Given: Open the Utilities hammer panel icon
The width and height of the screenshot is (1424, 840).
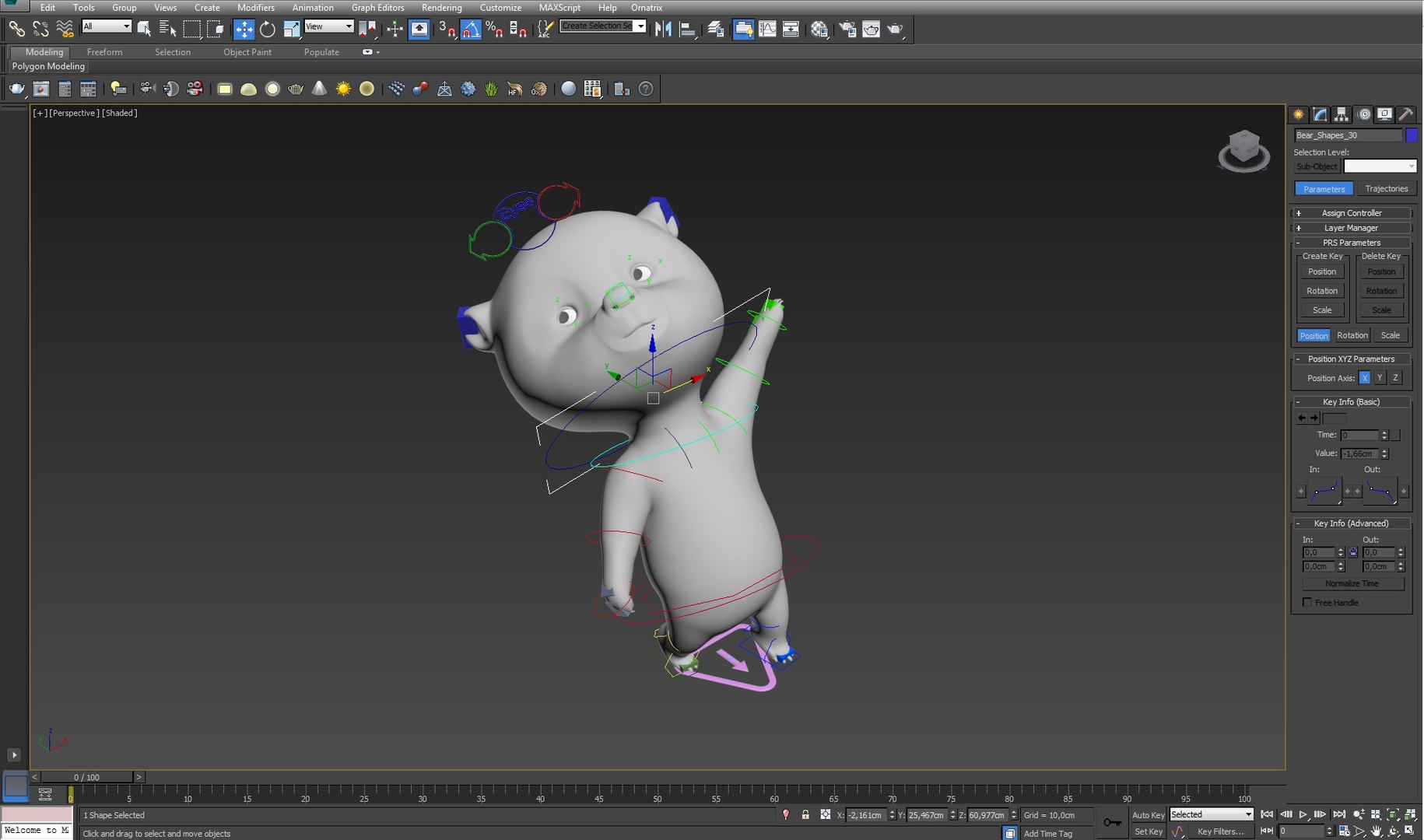Looking at the screenshot, I should tap(1405, 114).
